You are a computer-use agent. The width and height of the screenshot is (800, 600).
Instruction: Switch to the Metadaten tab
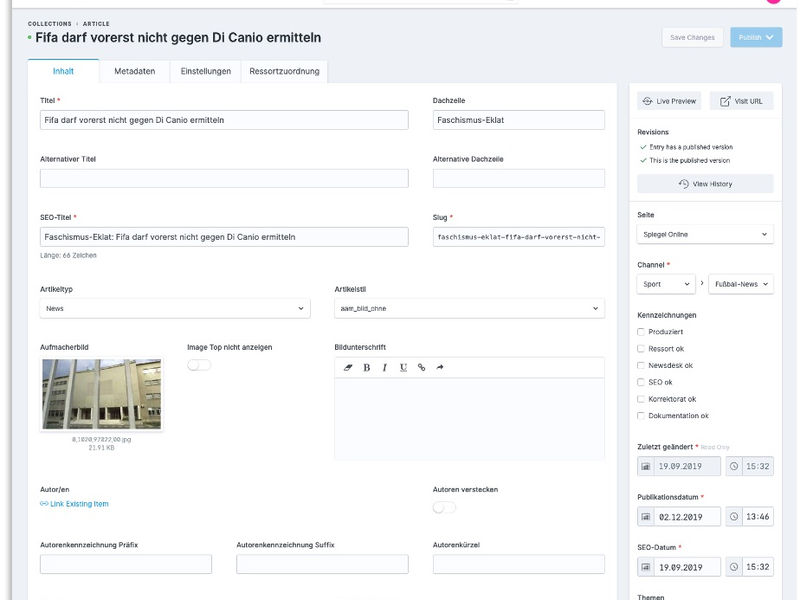pyautogui.click(x=134, y=71)
